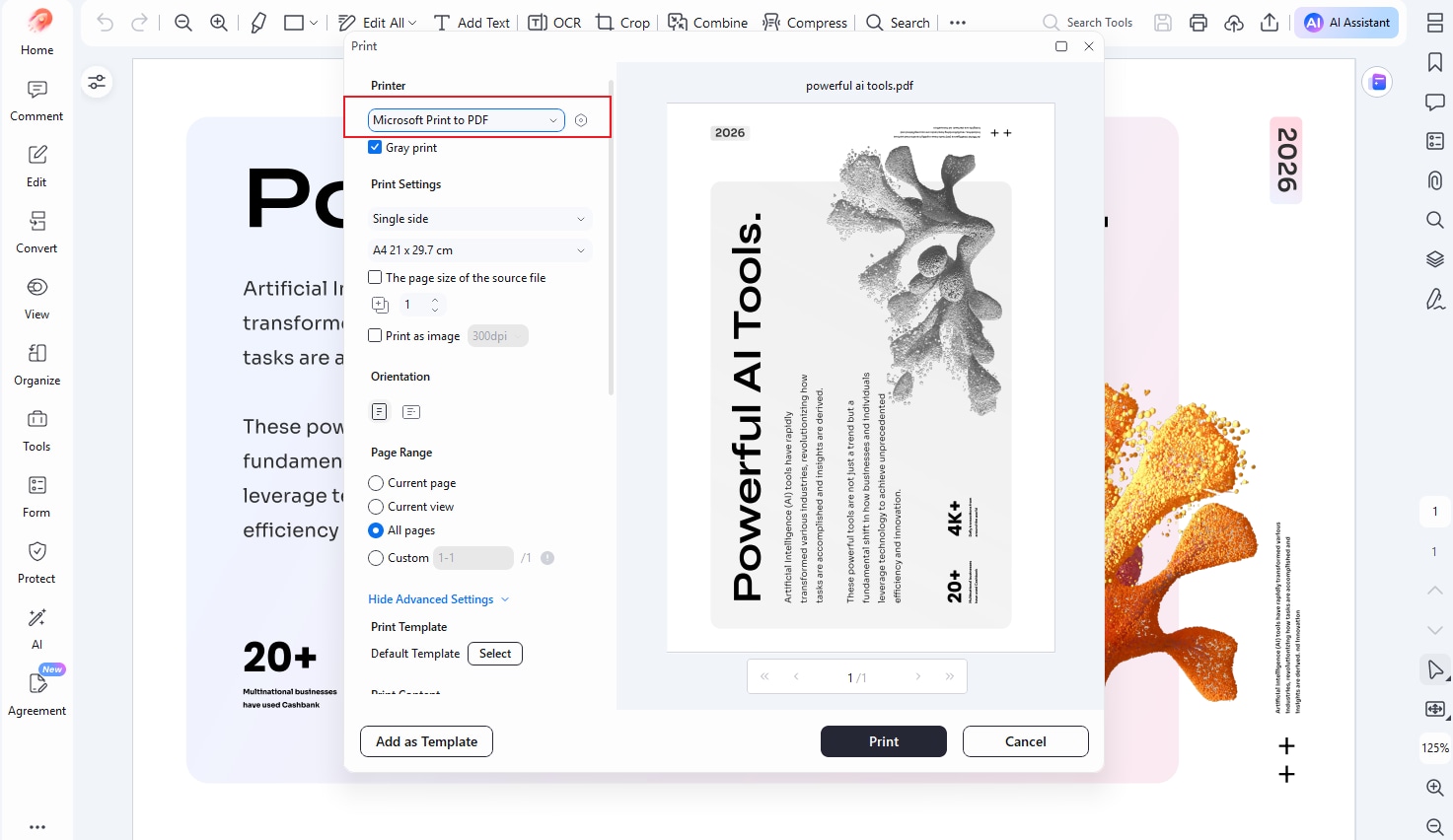Viewport: 1453px width, 840px height.
Task: Open the Convert section in sidebar
Action: tap(37, 232)
